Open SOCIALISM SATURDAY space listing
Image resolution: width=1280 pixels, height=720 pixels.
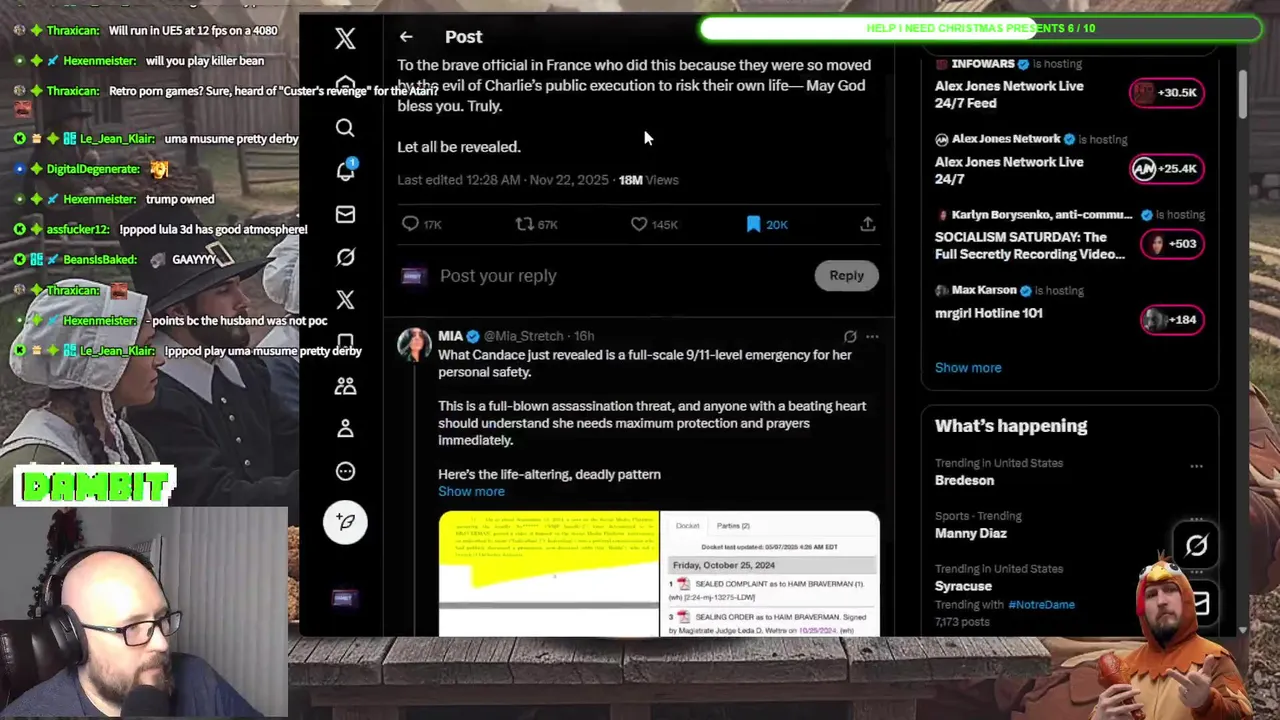[1030, 245]
